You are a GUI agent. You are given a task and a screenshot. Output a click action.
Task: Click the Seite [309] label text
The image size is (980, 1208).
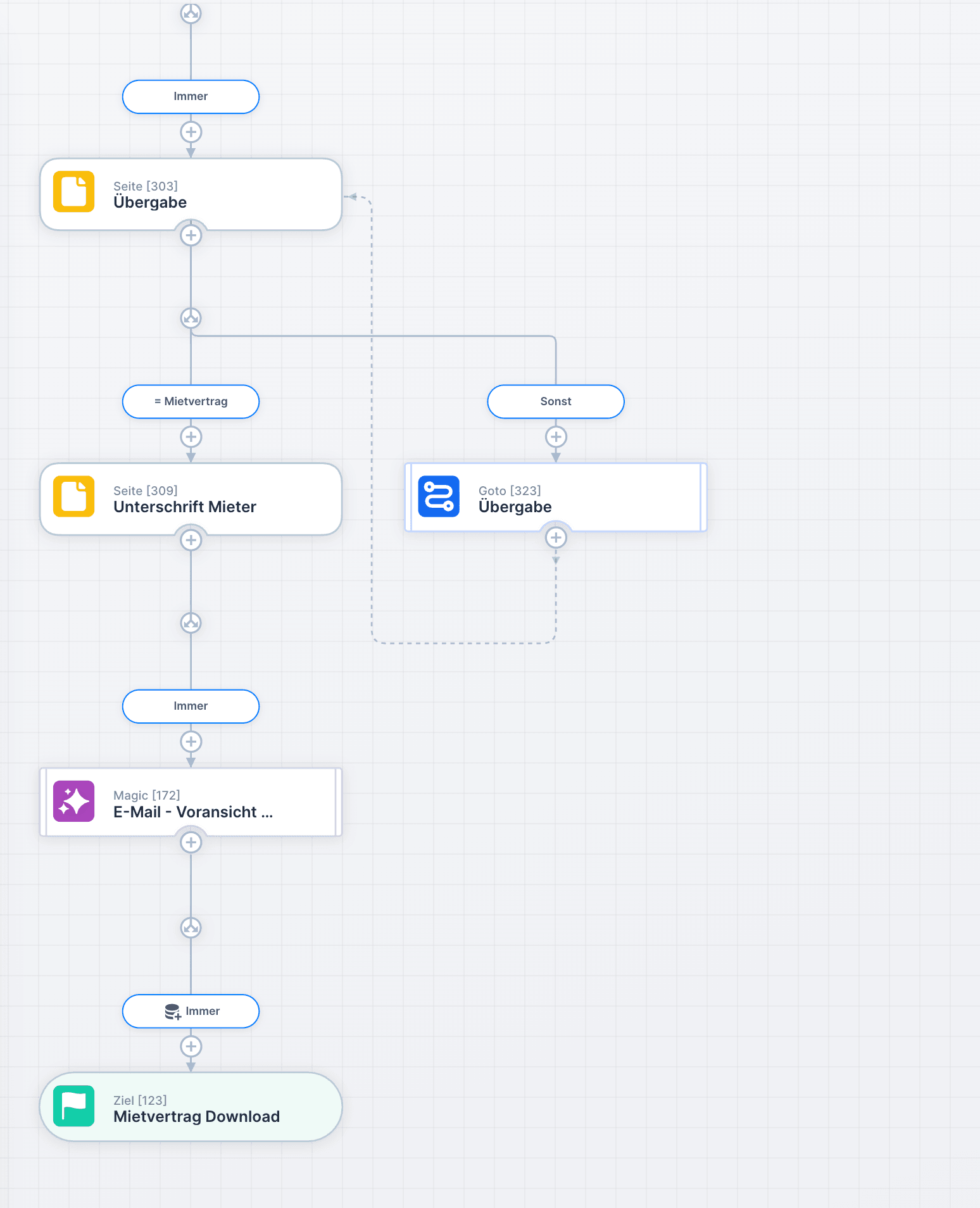146,491
